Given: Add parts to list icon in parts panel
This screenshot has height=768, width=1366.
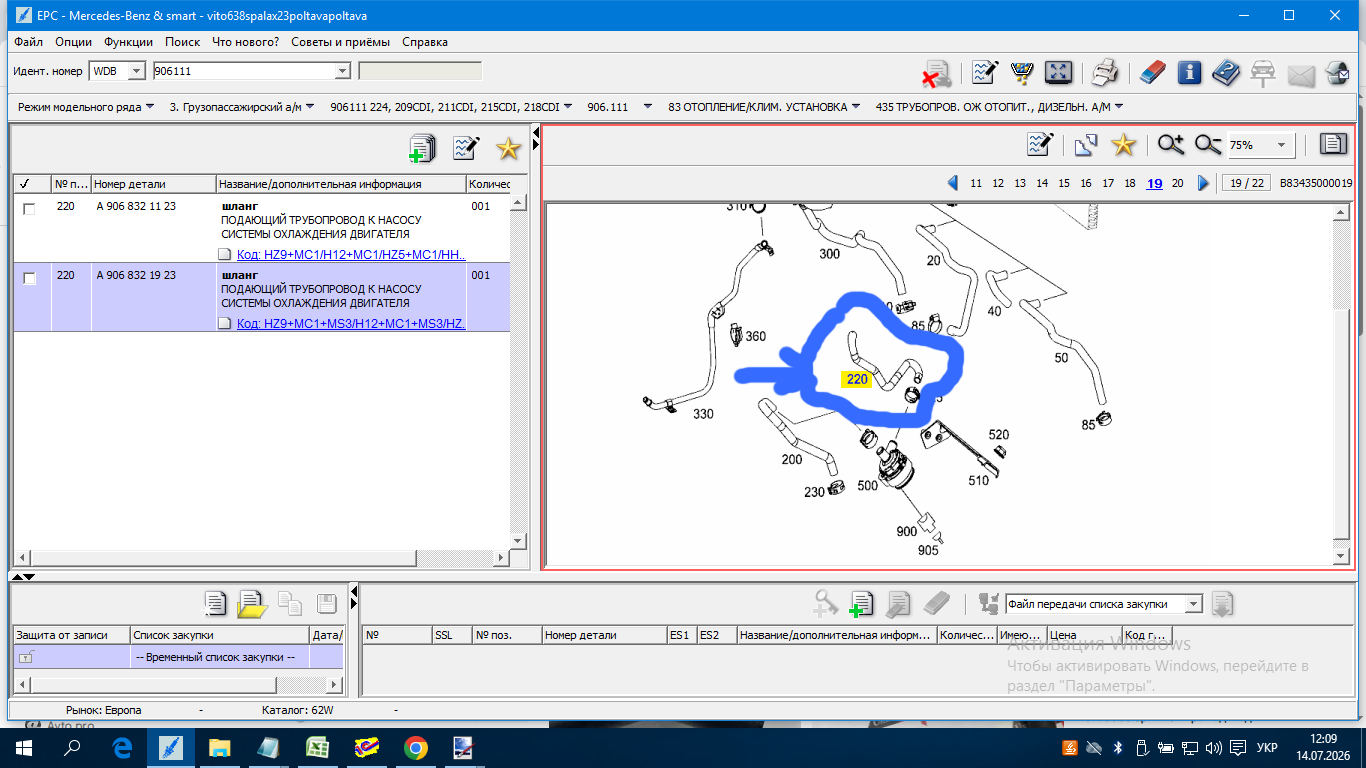Looking at the screenshot, I should click(x=423, y=148).
